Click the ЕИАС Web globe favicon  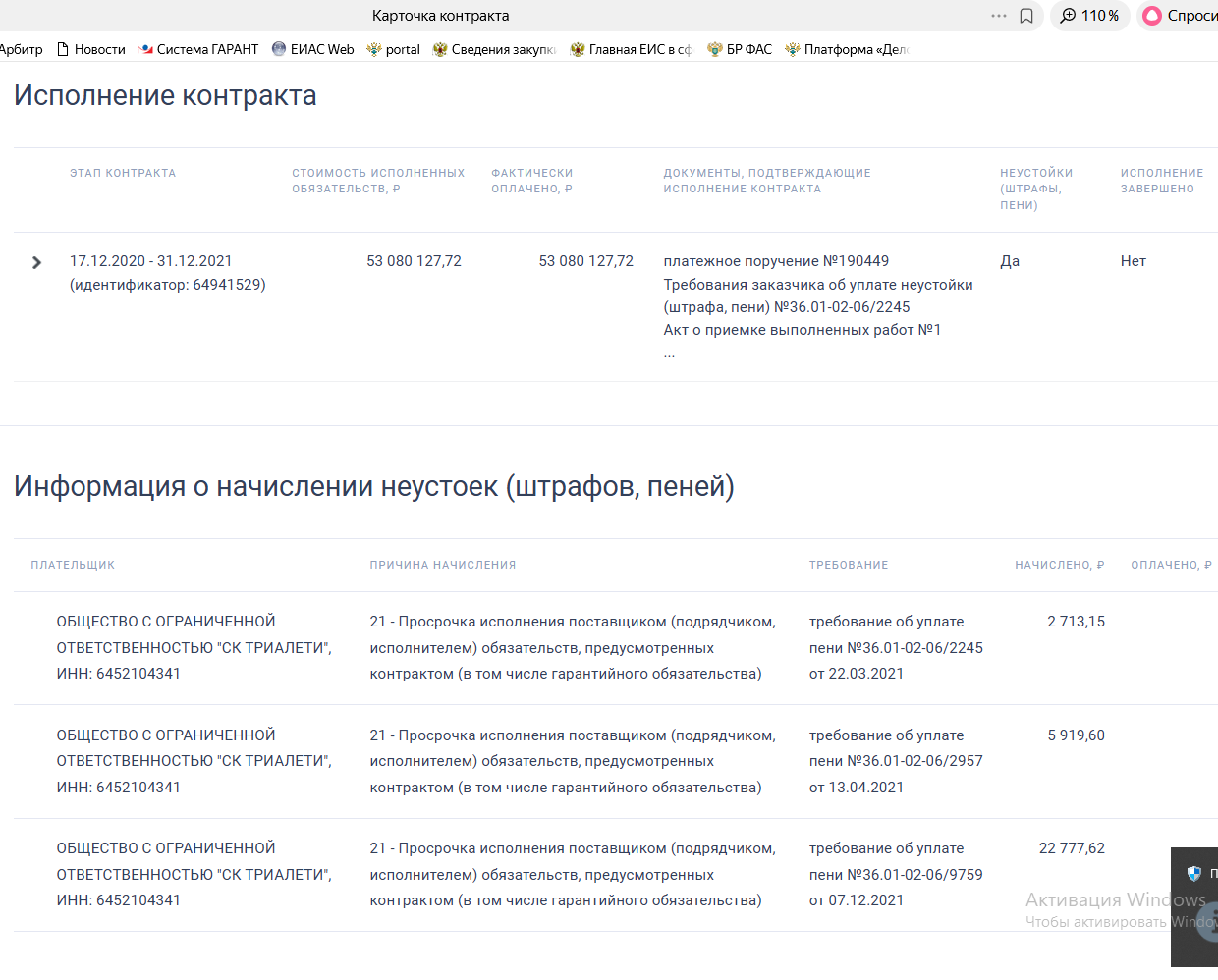click(x=279, y=49)
